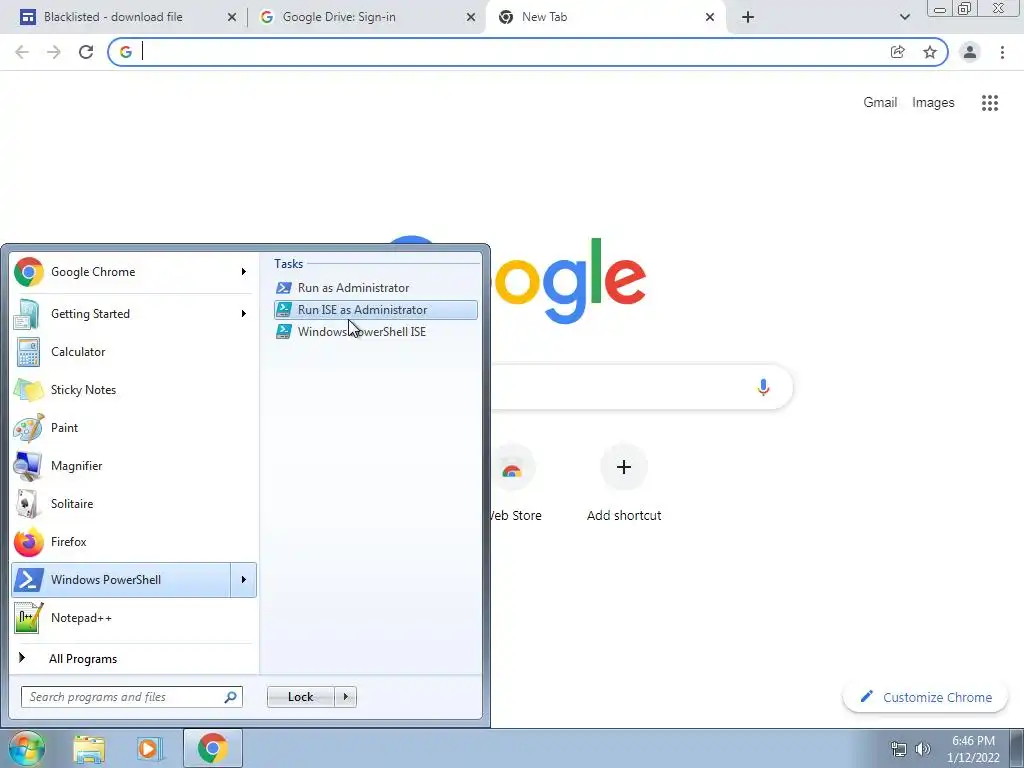
Task: Switch to Google Drive: Sign-in tab
Action: click(x=339, y=17)
